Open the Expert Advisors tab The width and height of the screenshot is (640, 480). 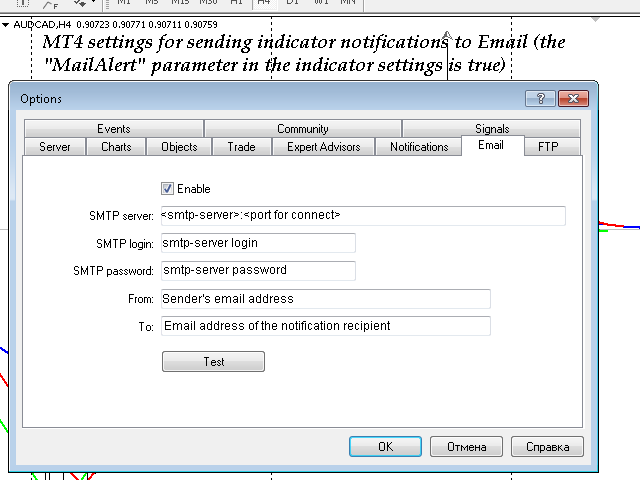[x=323, y=147]
